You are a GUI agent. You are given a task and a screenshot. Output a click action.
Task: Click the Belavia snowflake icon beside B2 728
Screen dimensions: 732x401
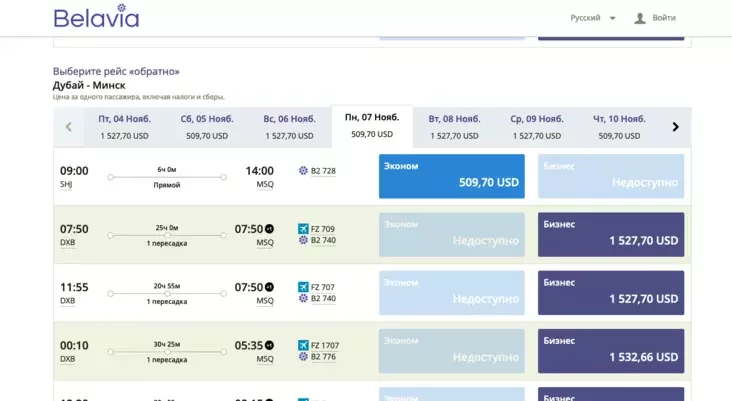(303, 171)
